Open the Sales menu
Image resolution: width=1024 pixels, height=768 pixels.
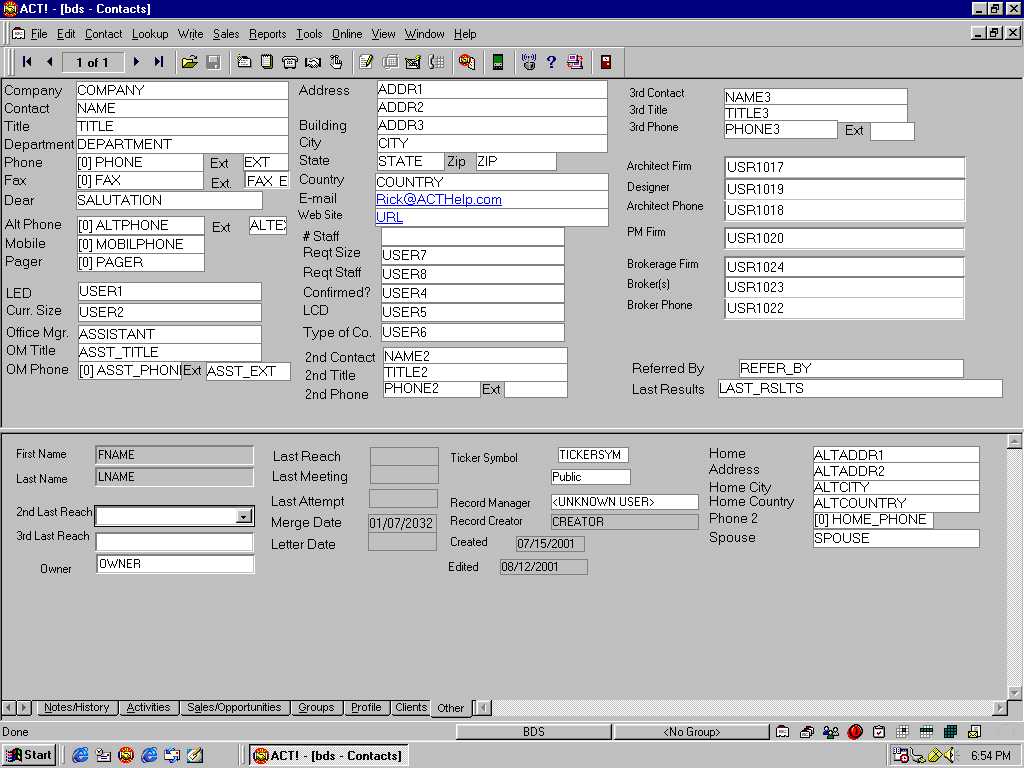pos(226,34)
